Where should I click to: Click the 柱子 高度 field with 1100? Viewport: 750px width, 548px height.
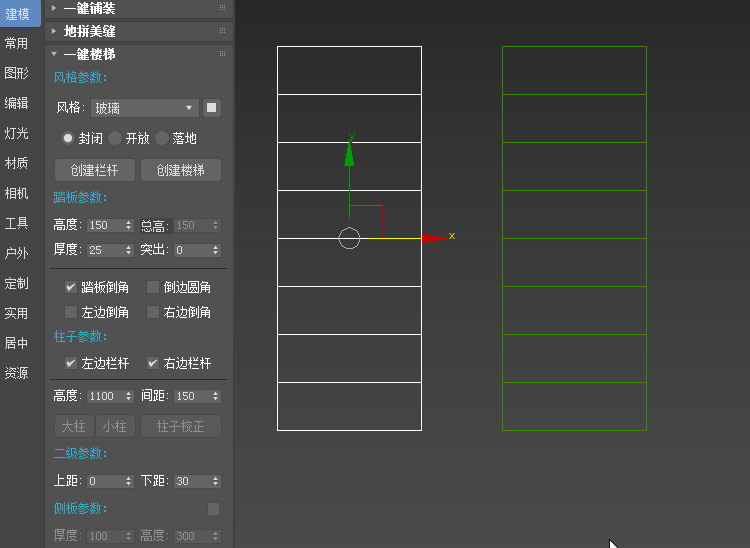tap(105, 396)
